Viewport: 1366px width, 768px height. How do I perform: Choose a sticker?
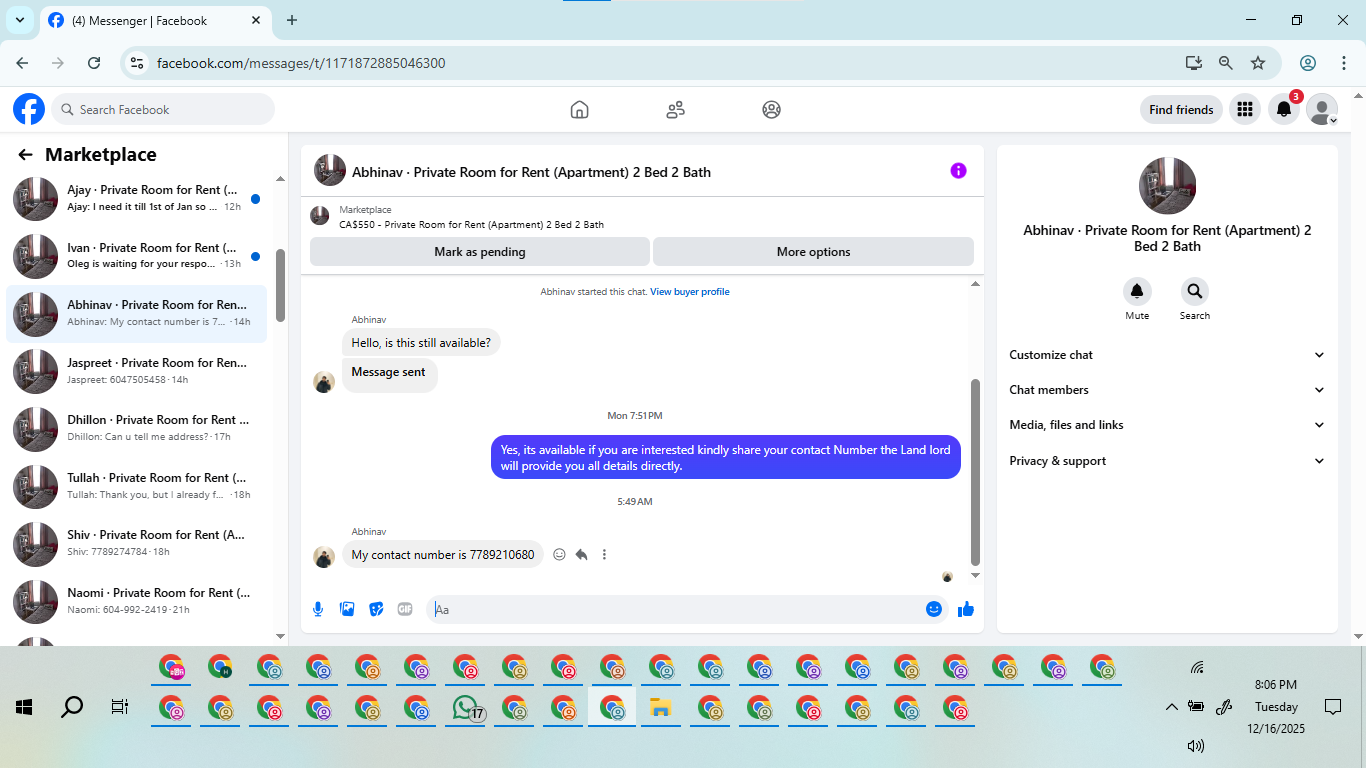point(376,609)
